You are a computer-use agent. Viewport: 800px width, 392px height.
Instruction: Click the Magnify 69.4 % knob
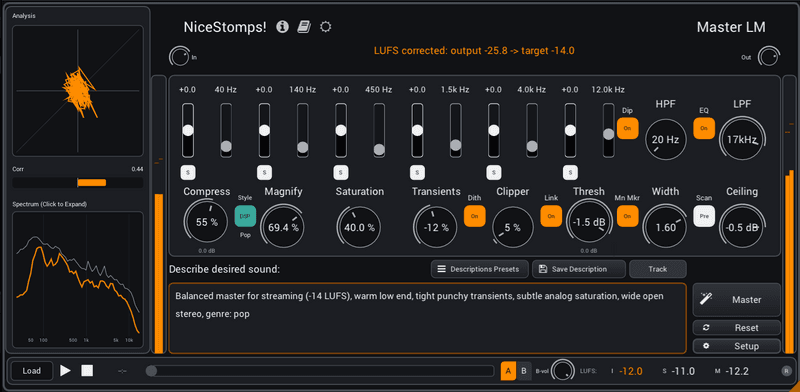point(283,227)
